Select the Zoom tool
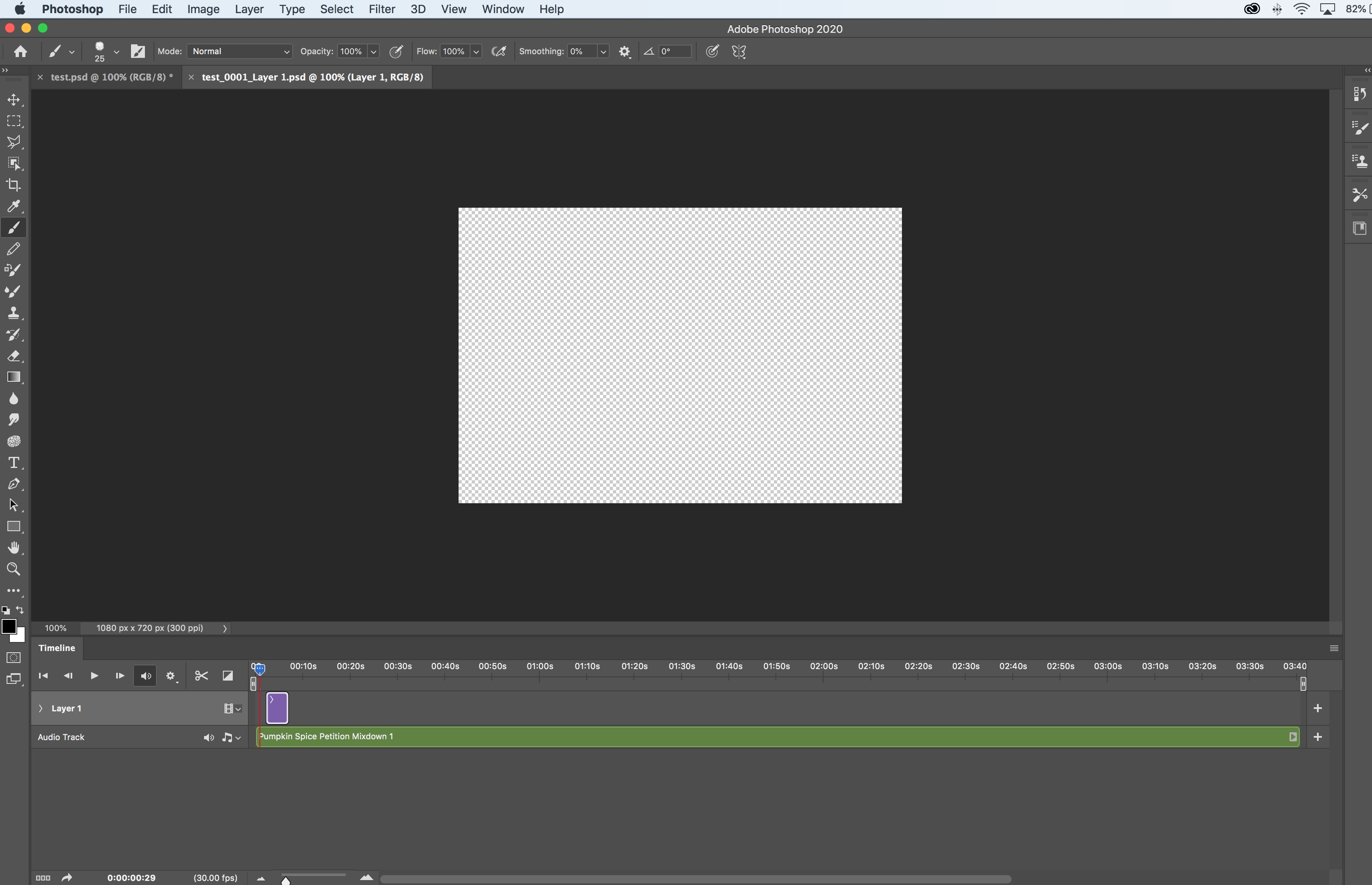The width and height of the screenshot is (1372, 885). [x=14, y=569]
